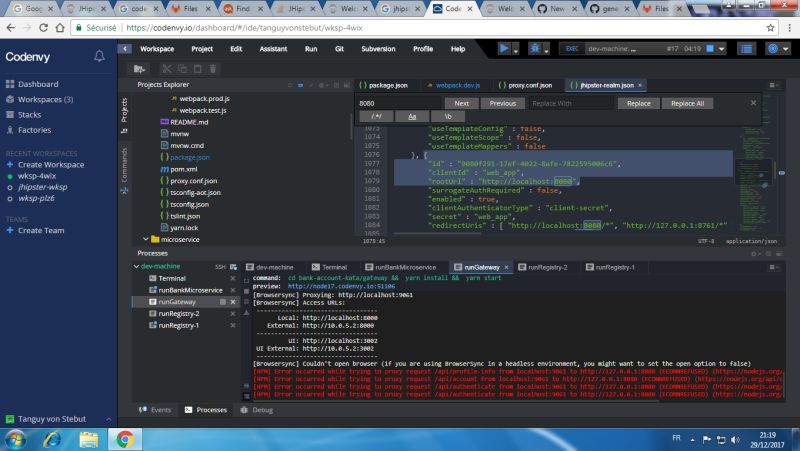This screenshot has width=800, height=451.
Task: Click the perspective list icon in toolbar
Action: 746,48
